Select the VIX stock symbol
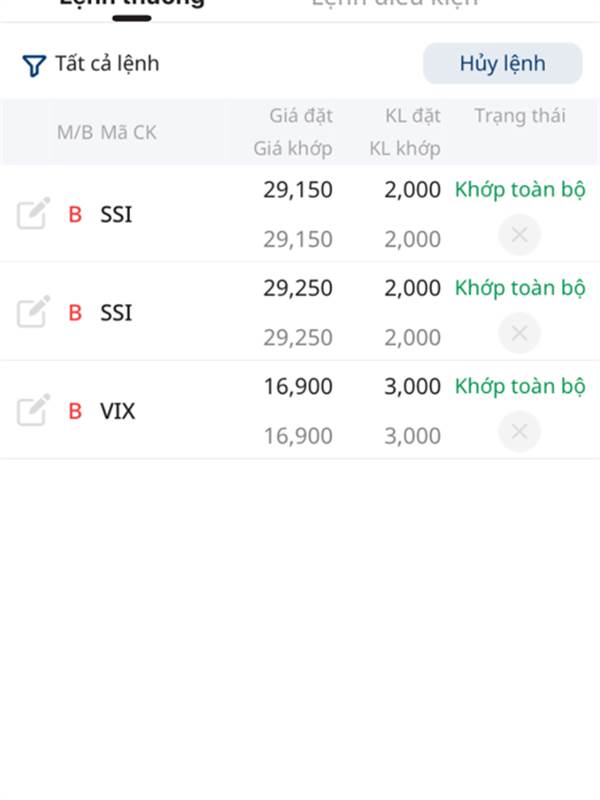Viewport: 600px width, 800px height. tap(118, 411)
